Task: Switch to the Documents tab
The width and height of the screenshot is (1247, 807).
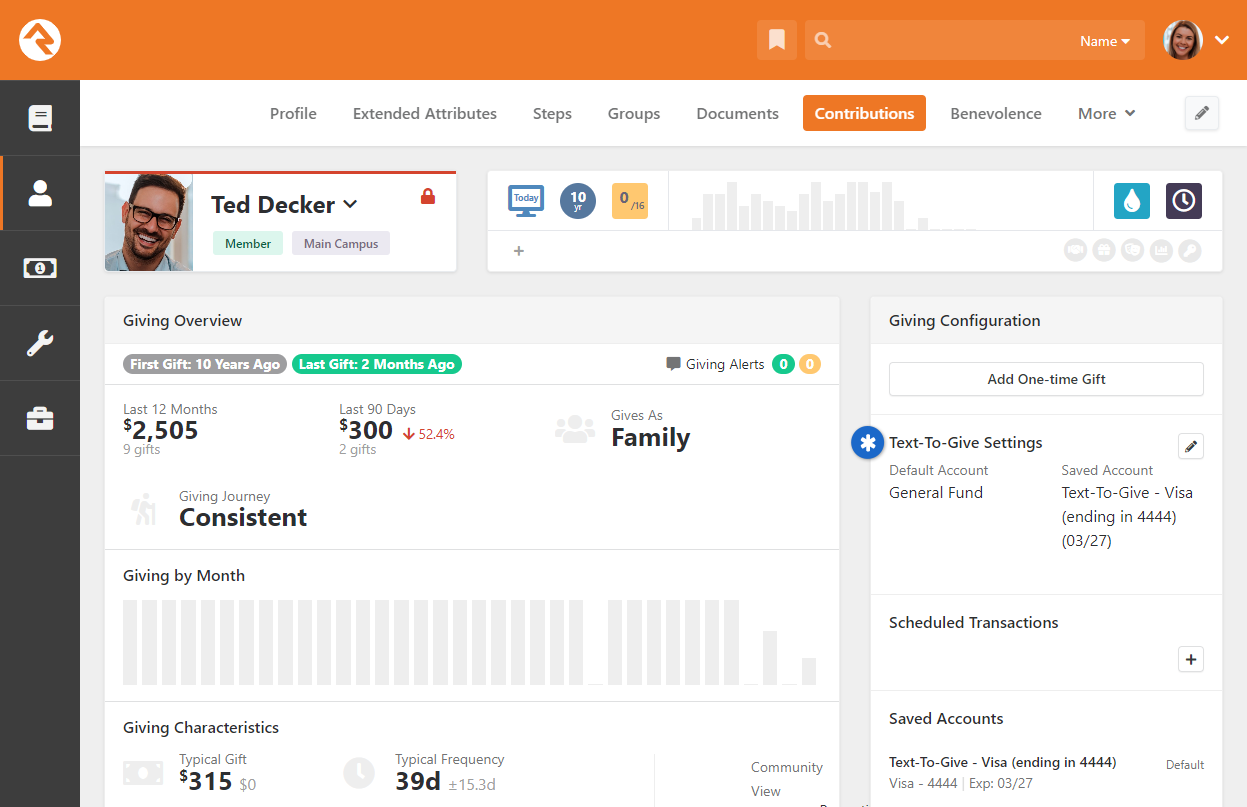Action: [x=738, y=113]
